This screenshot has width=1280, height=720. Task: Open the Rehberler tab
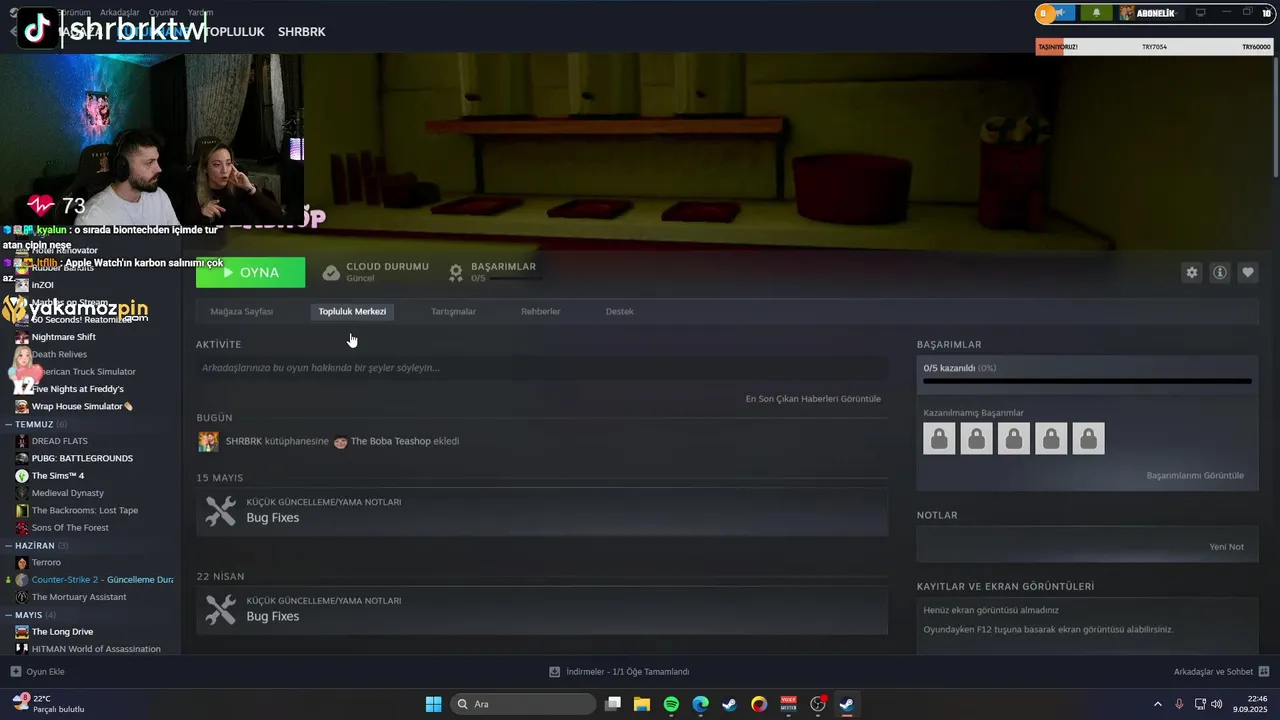click(540, 312)
